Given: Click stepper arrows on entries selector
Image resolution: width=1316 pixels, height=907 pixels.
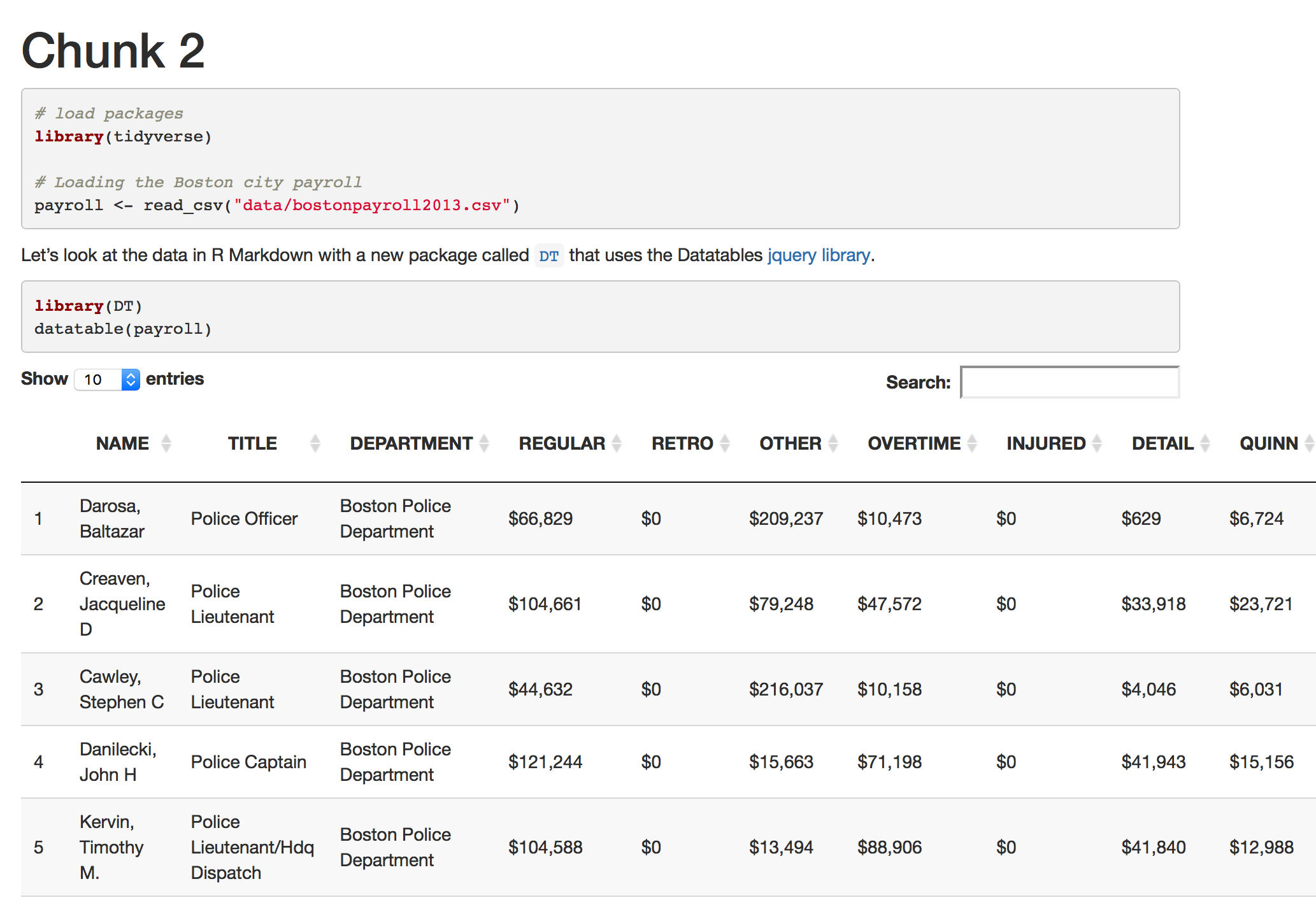Looking at the screenshot, I should coord(131,380).
